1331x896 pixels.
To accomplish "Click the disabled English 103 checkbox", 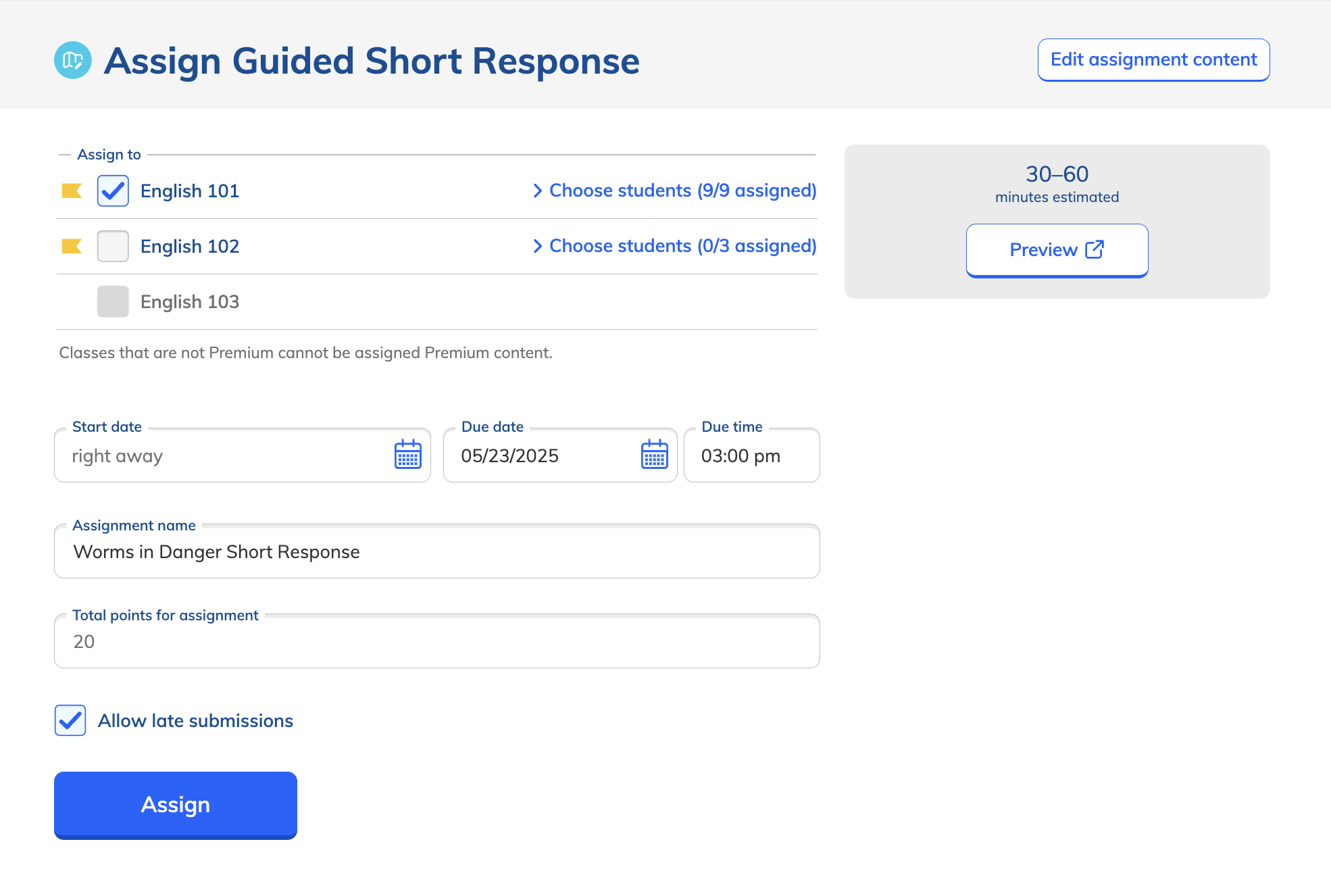I will pos(113,301).
